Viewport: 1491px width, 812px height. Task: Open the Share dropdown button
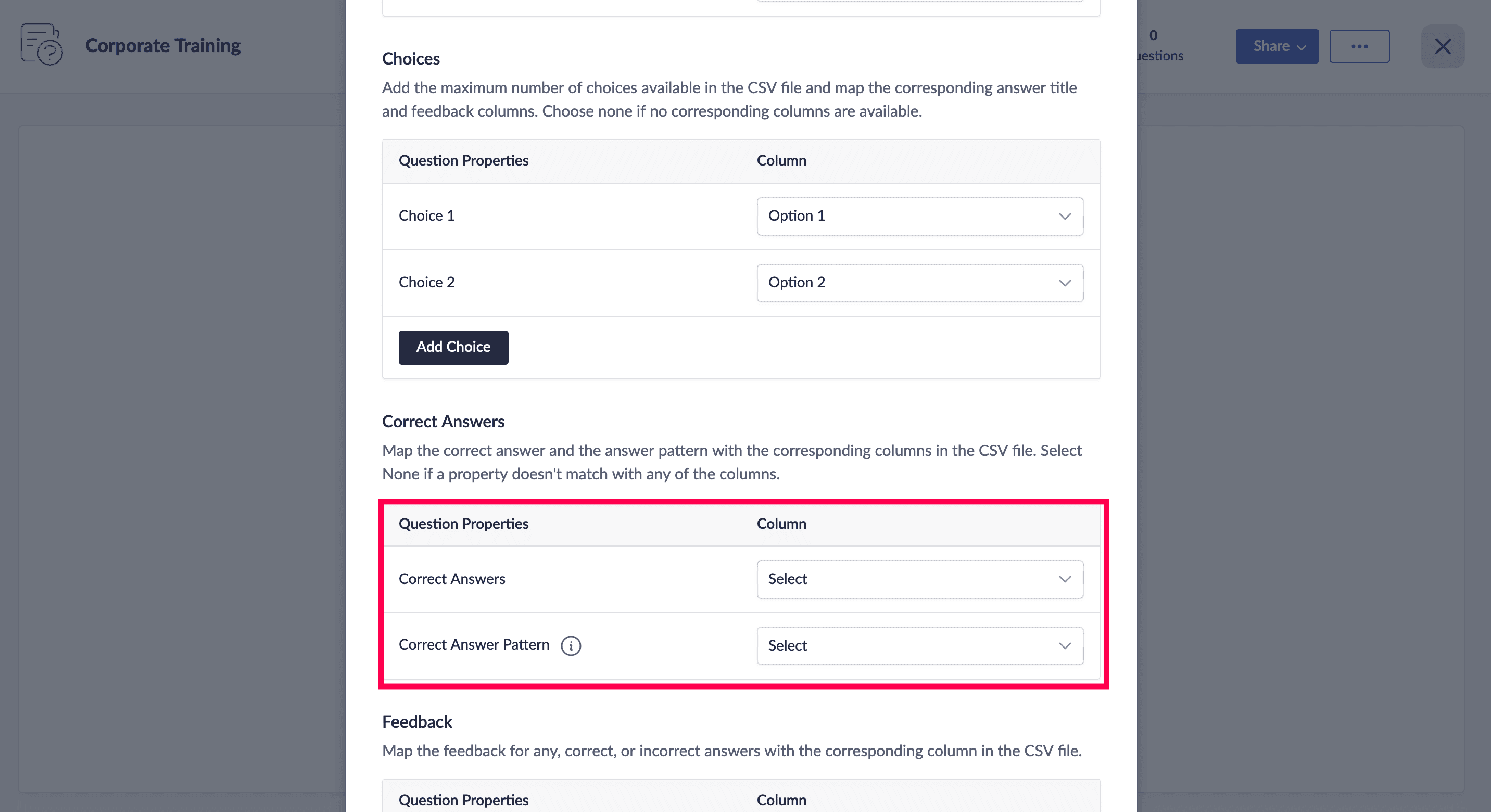(1277, 46)
